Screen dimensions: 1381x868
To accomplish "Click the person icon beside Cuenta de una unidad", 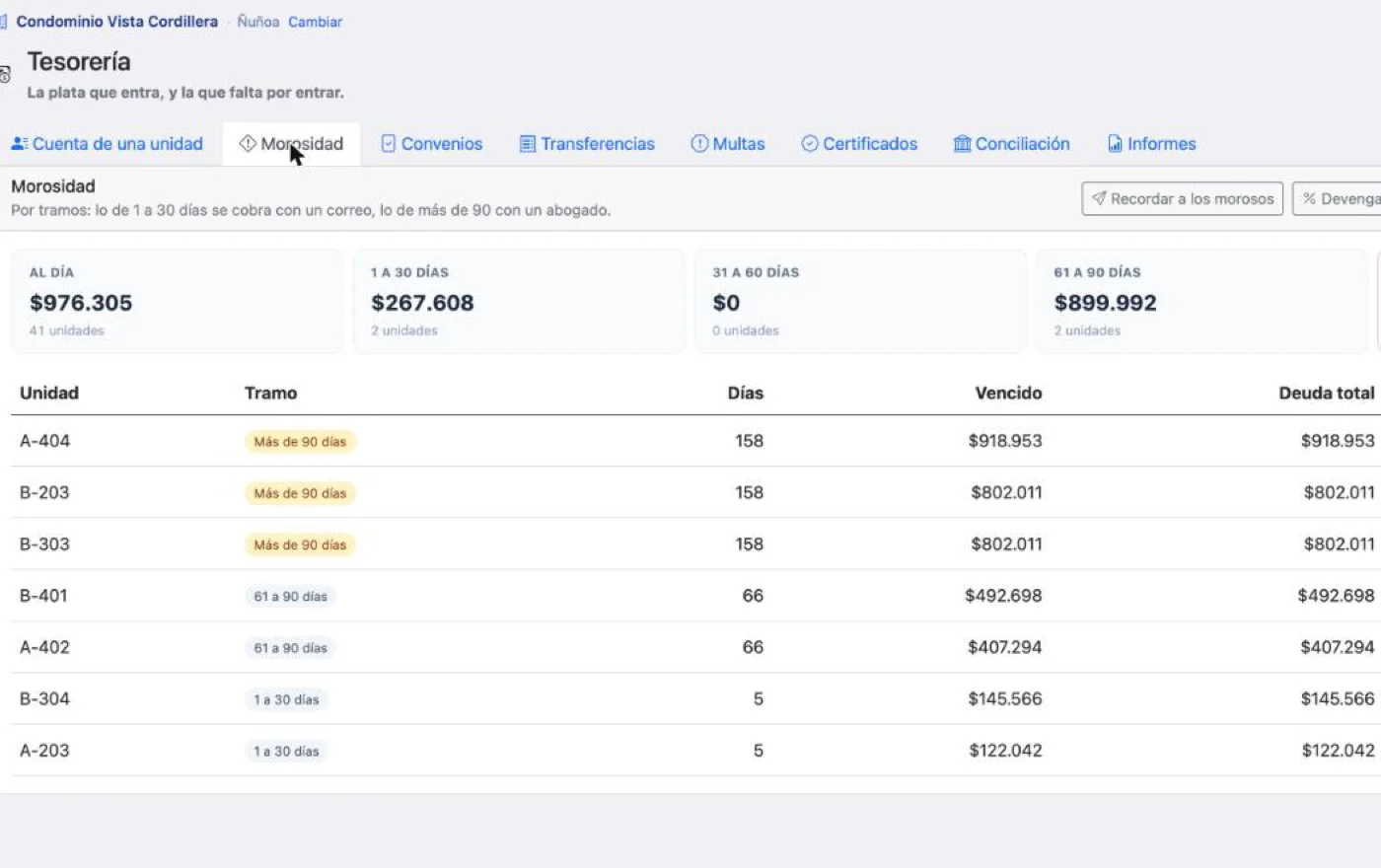I will [x=20, y=144].
